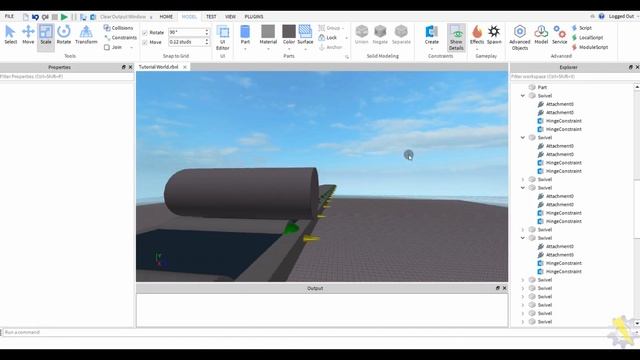Click the Model insert icon
Image resolution: width=640 pixels, height=360 pixels.
[x=541, y=34]
